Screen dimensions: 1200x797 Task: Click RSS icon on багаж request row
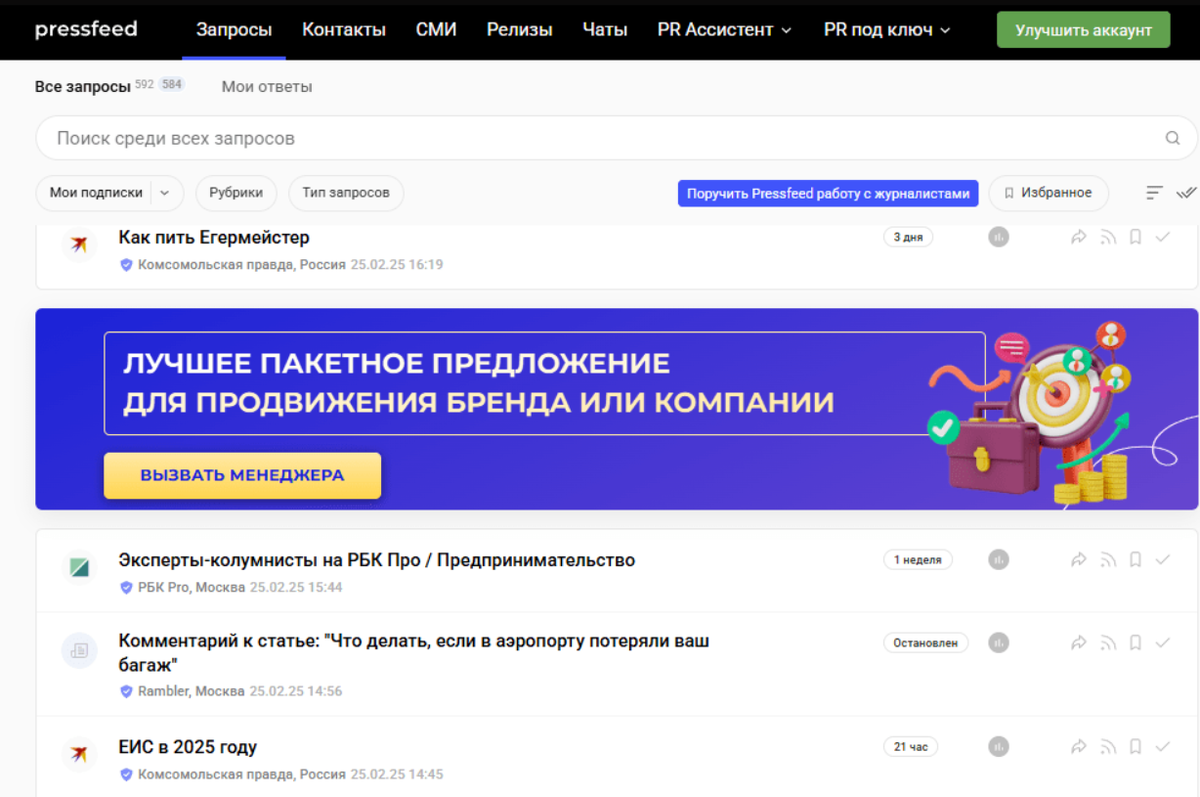tap(1107, 642)
